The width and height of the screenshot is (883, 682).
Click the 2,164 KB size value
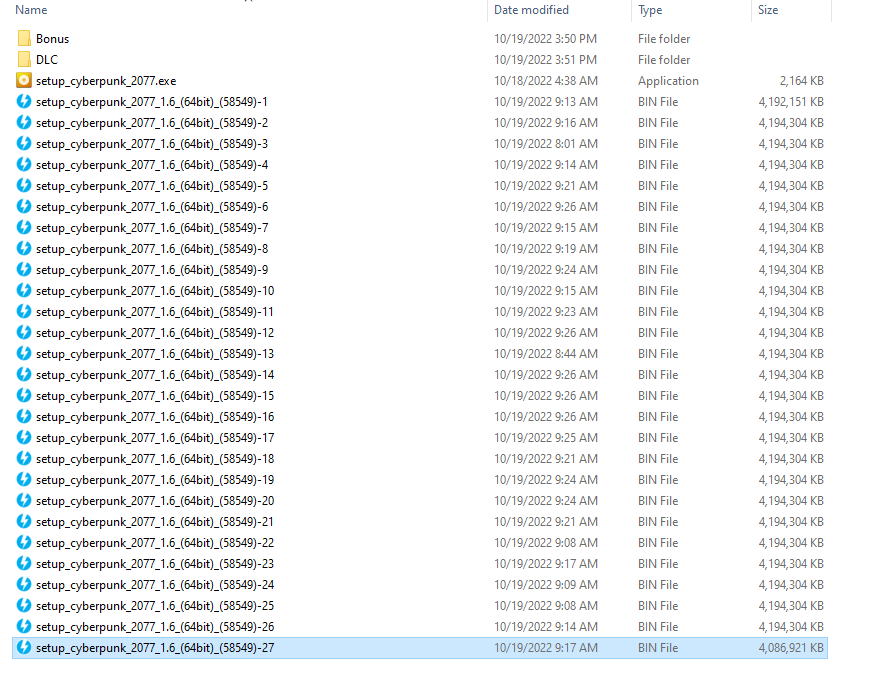pos(801,81)
